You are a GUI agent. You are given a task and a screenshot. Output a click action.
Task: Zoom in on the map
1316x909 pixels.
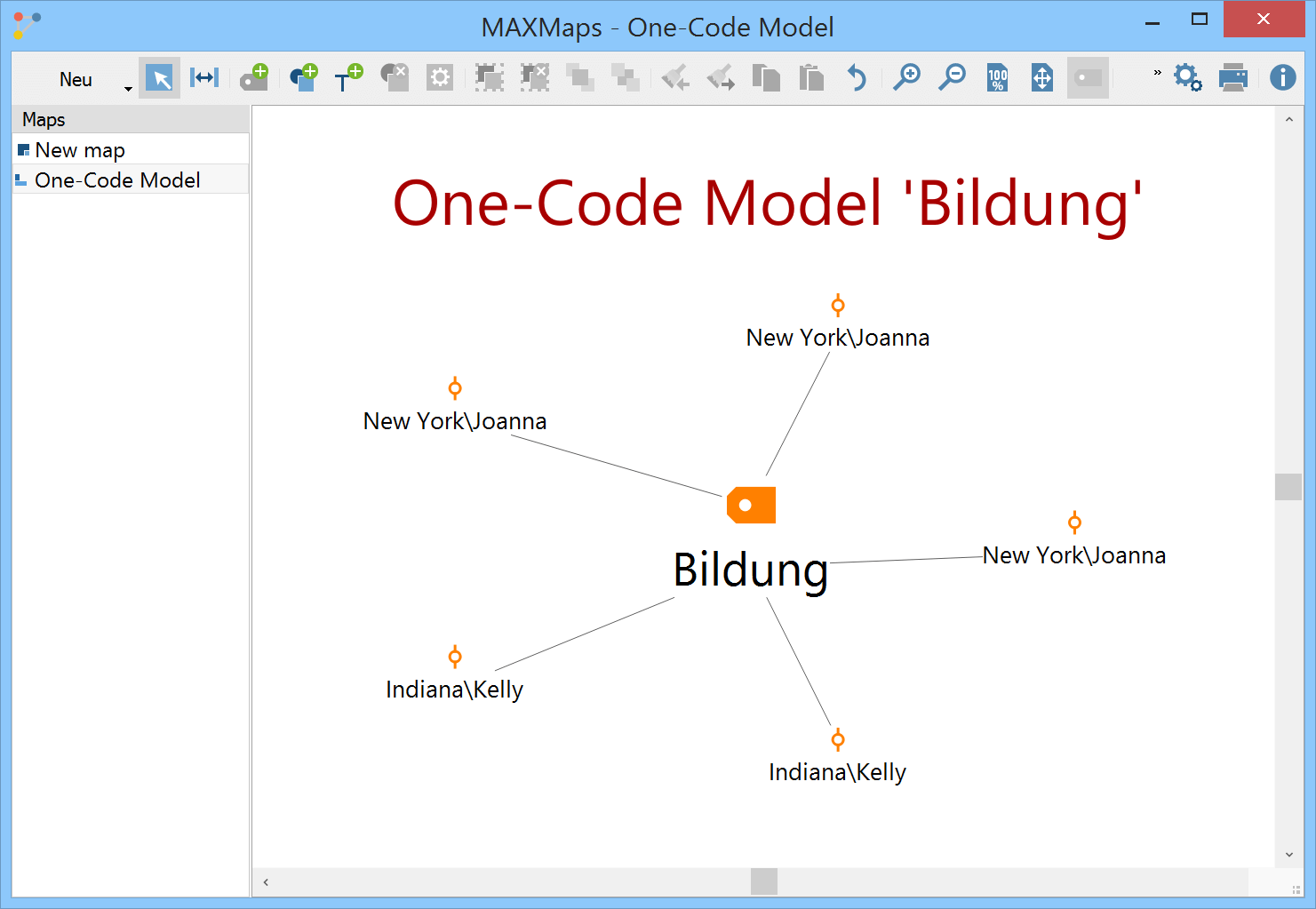click(x=906, y=78)
